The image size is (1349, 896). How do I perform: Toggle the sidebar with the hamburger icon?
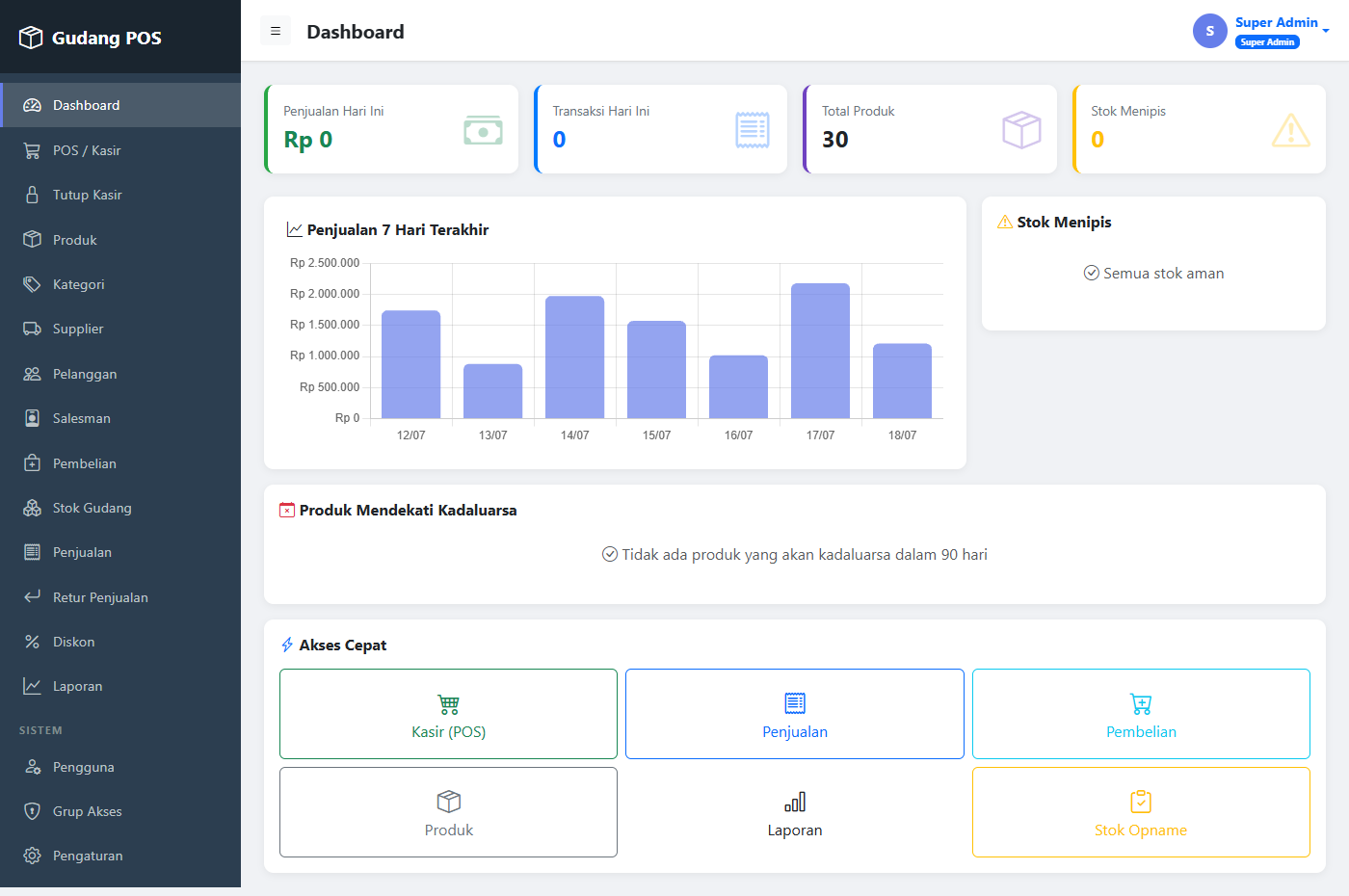click(276, 31)
